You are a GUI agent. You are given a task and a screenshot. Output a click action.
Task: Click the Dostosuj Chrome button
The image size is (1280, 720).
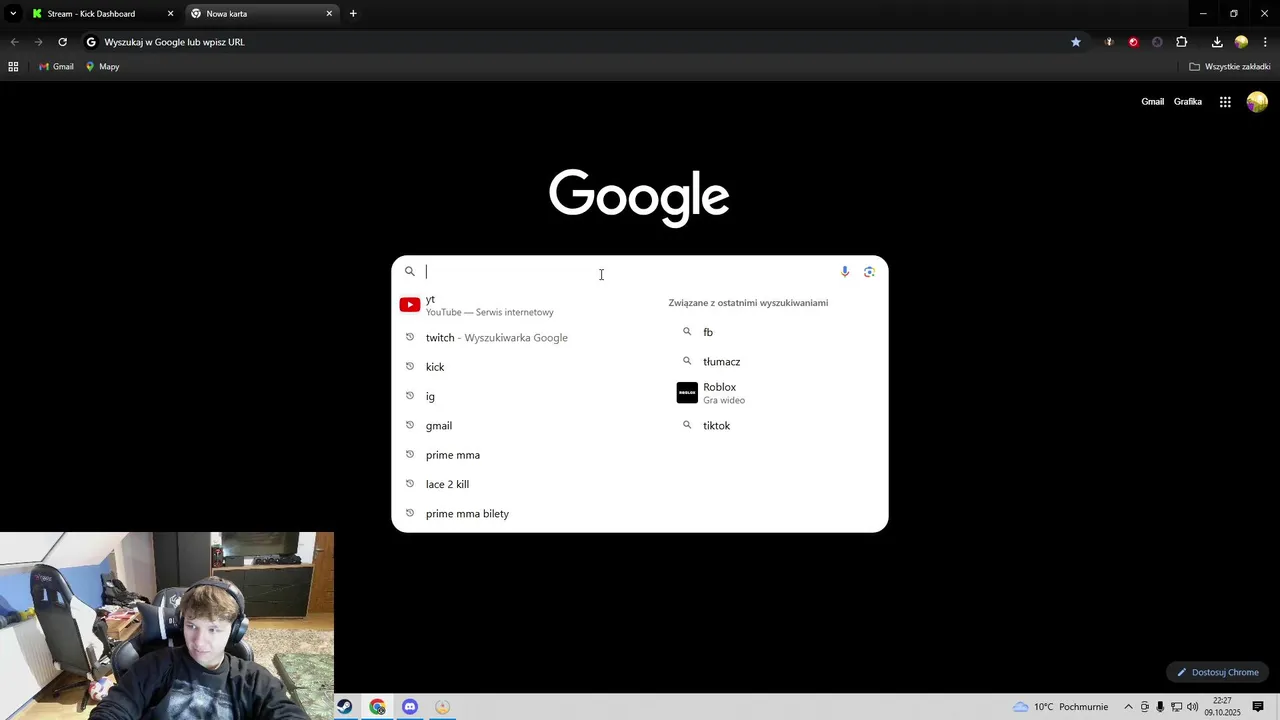(x=1217, y=672)
